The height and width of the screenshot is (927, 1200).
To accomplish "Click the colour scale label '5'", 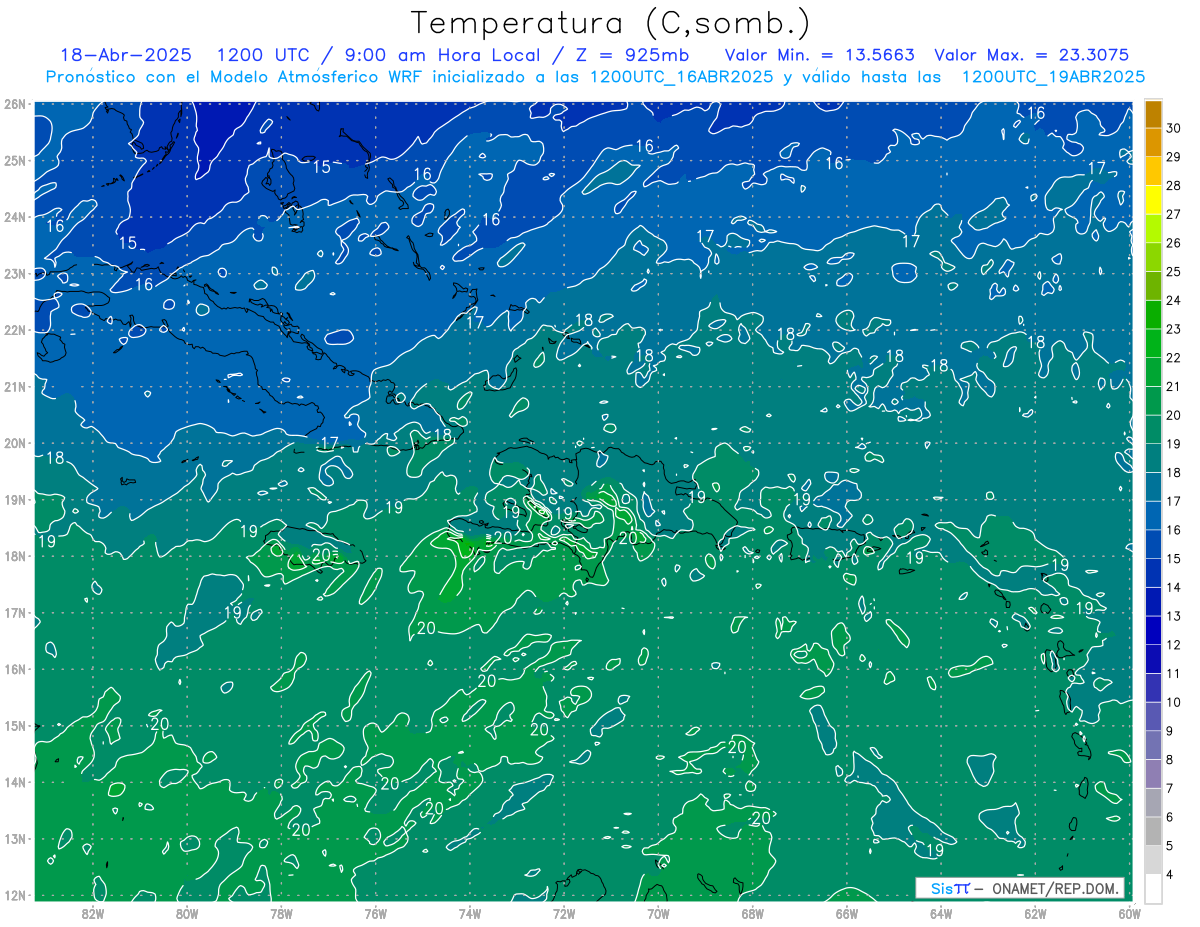I will [x=1170, y=845].
